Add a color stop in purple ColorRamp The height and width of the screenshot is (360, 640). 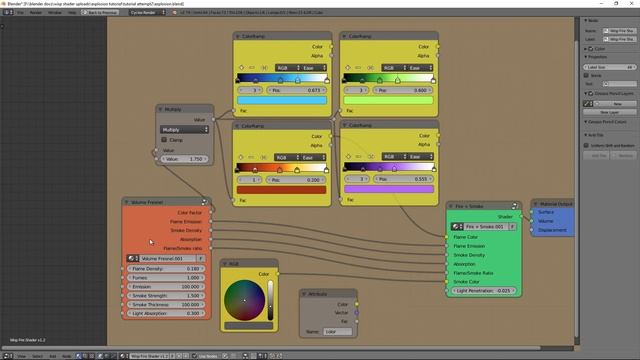coord(348,156)
